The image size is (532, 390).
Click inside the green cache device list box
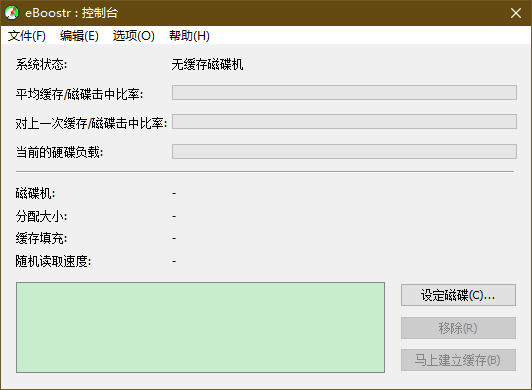click(x=200, y=328)
